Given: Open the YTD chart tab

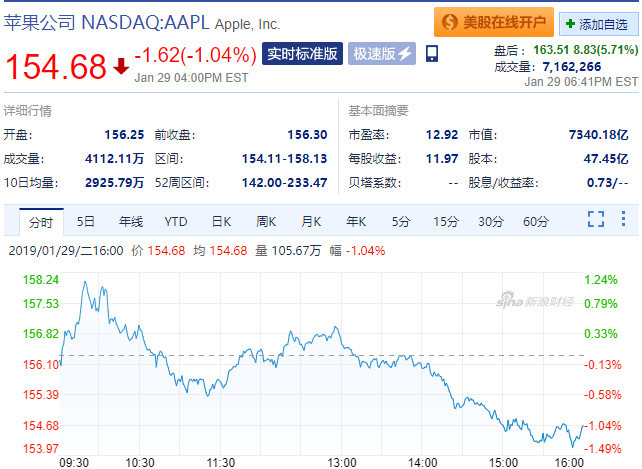Looking at the screenshot, I should (x=176, y=222).
